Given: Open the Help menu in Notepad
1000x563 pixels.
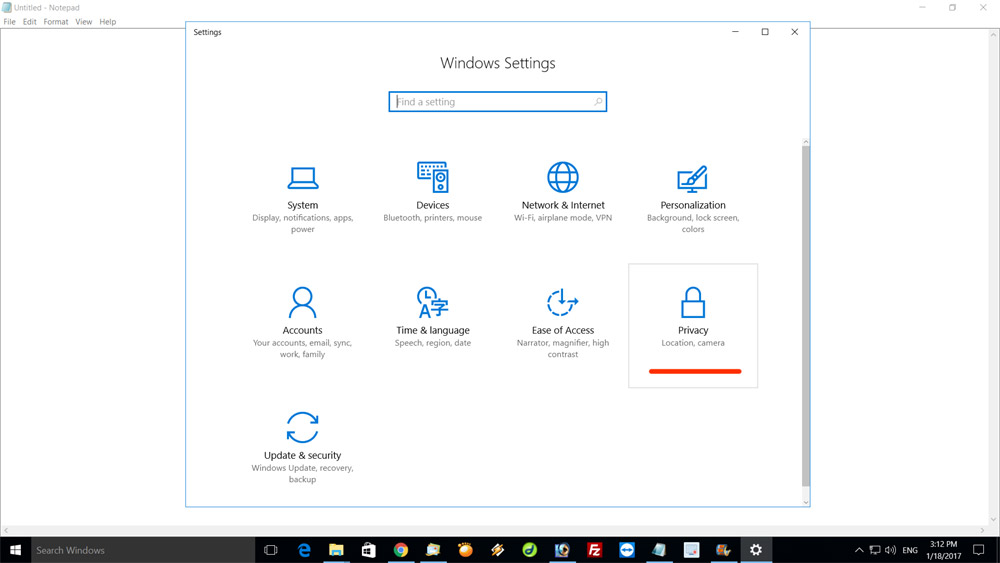Looking at the screenshot, I should pos(108,22).
